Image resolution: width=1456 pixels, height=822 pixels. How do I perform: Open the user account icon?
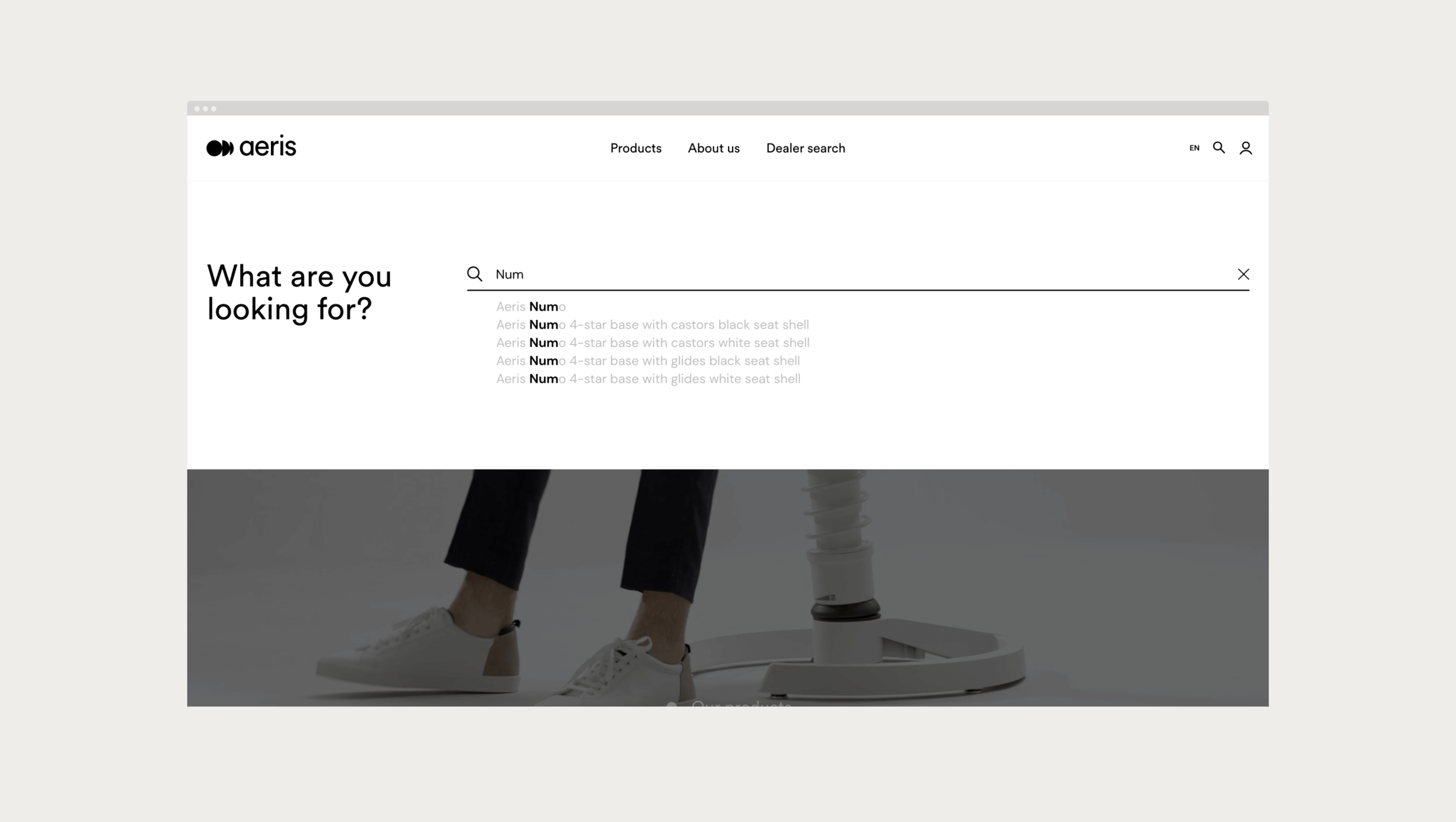(x=1245, y=149)
